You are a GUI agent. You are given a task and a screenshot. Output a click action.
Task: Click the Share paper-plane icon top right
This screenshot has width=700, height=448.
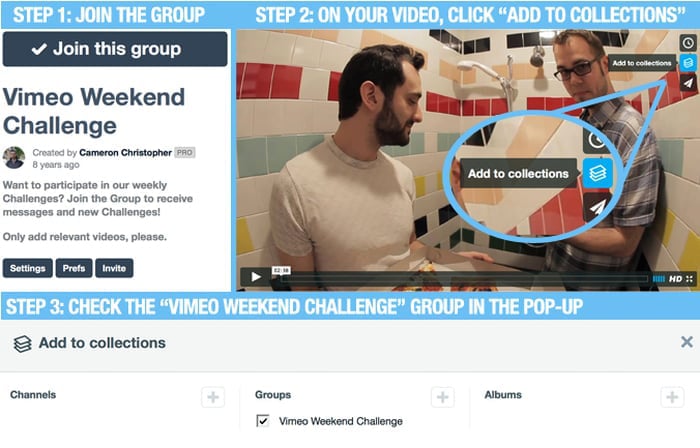(x=688, y=83)
